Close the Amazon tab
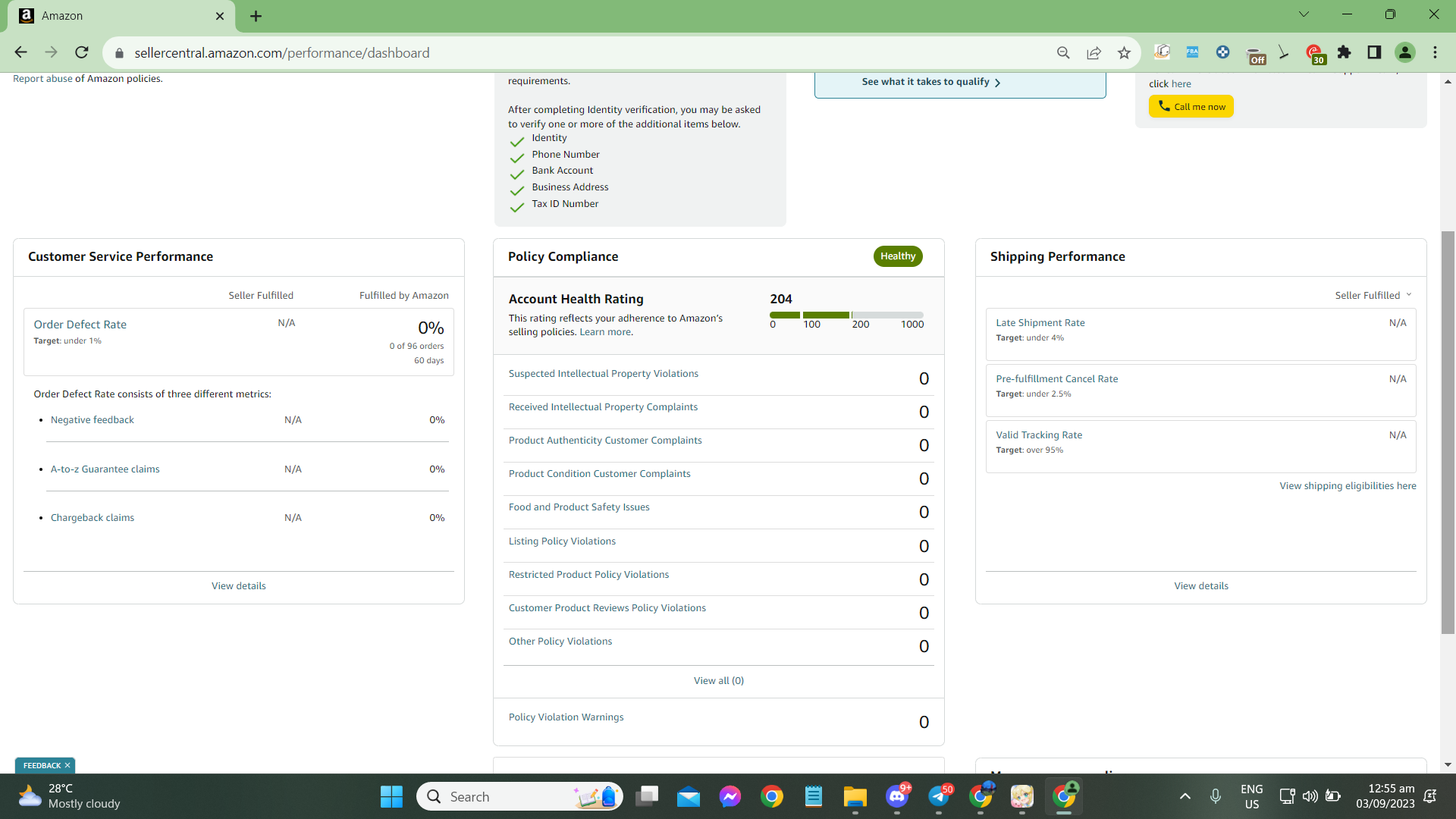 220,16
